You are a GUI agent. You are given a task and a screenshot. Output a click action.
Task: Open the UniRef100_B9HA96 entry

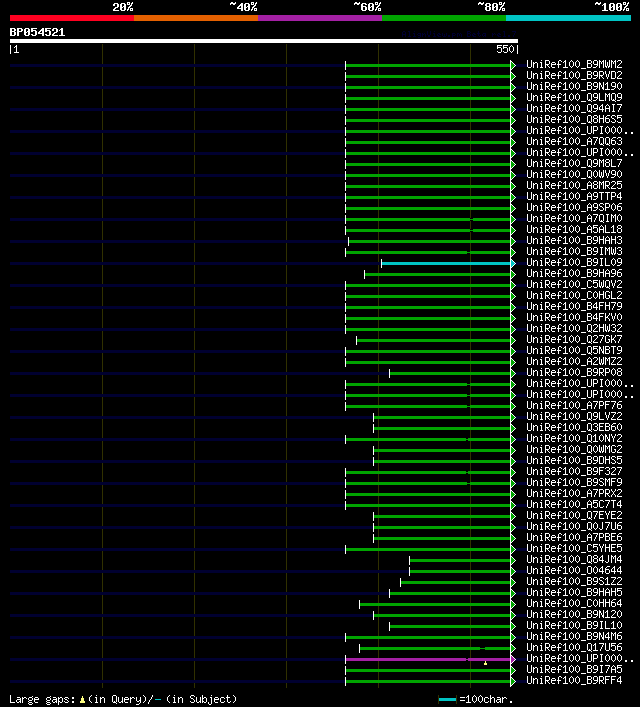tap(574, 273)
